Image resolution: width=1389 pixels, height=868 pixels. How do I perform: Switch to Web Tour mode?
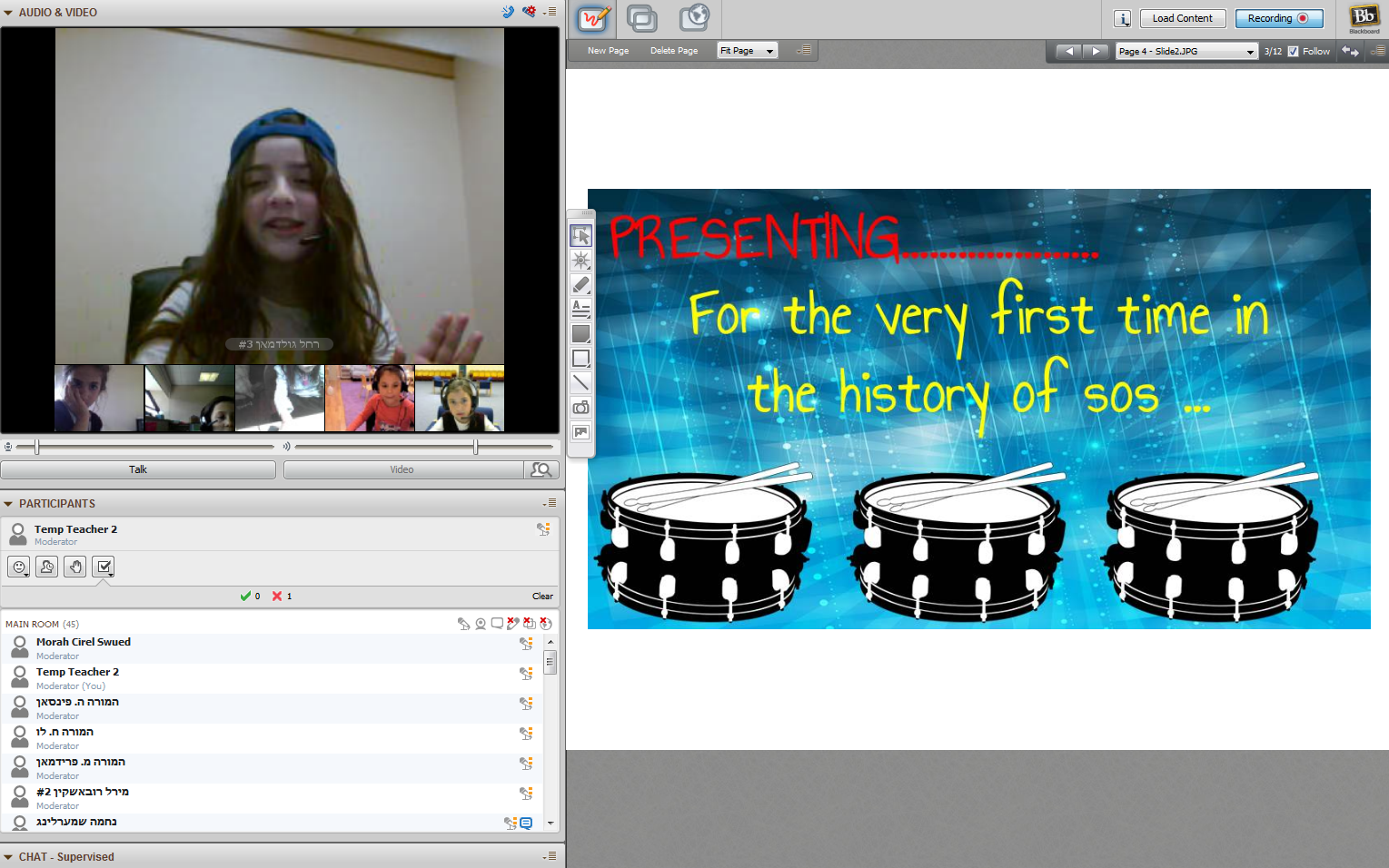click(695, 18)
